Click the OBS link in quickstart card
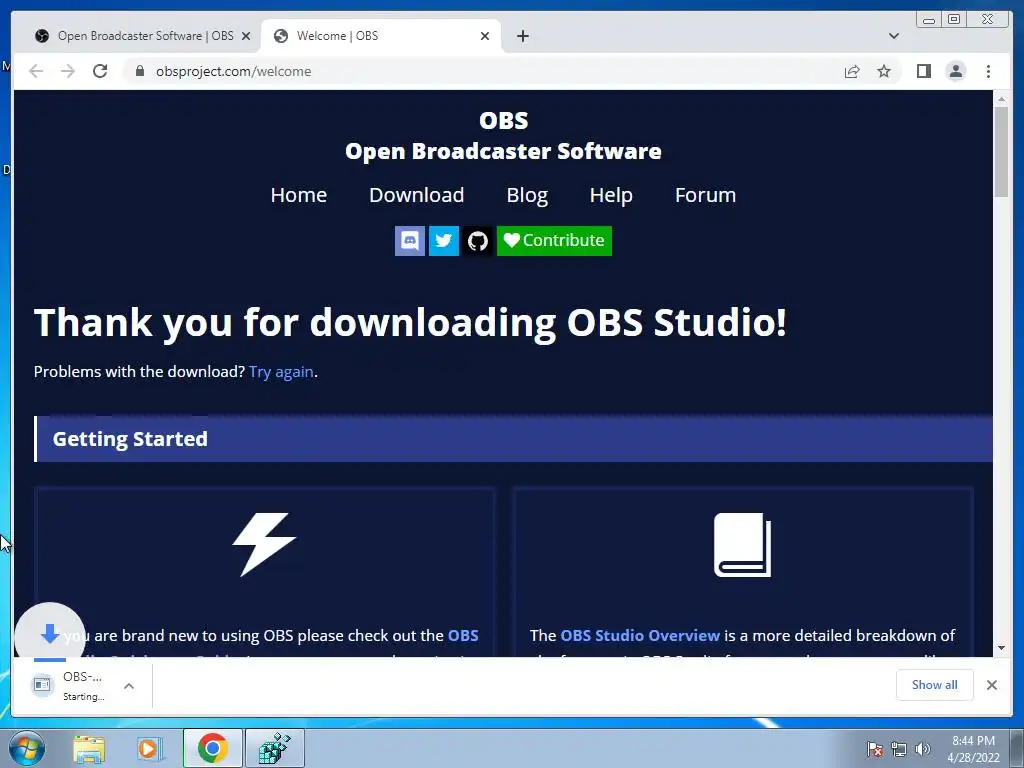This screenshot has height=768, width=1024. point(463,635)
